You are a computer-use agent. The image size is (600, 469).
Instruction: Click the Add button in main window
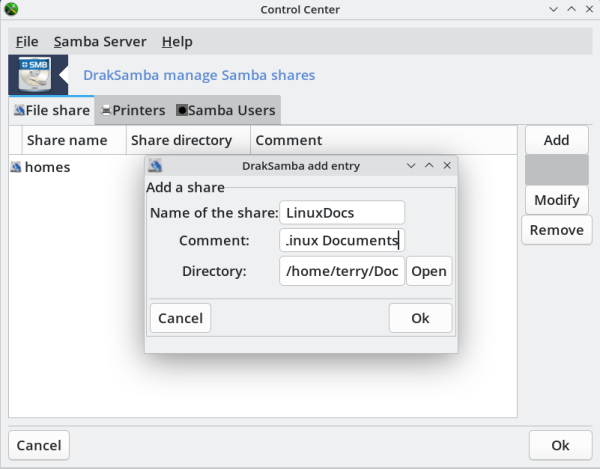point(556,140)
